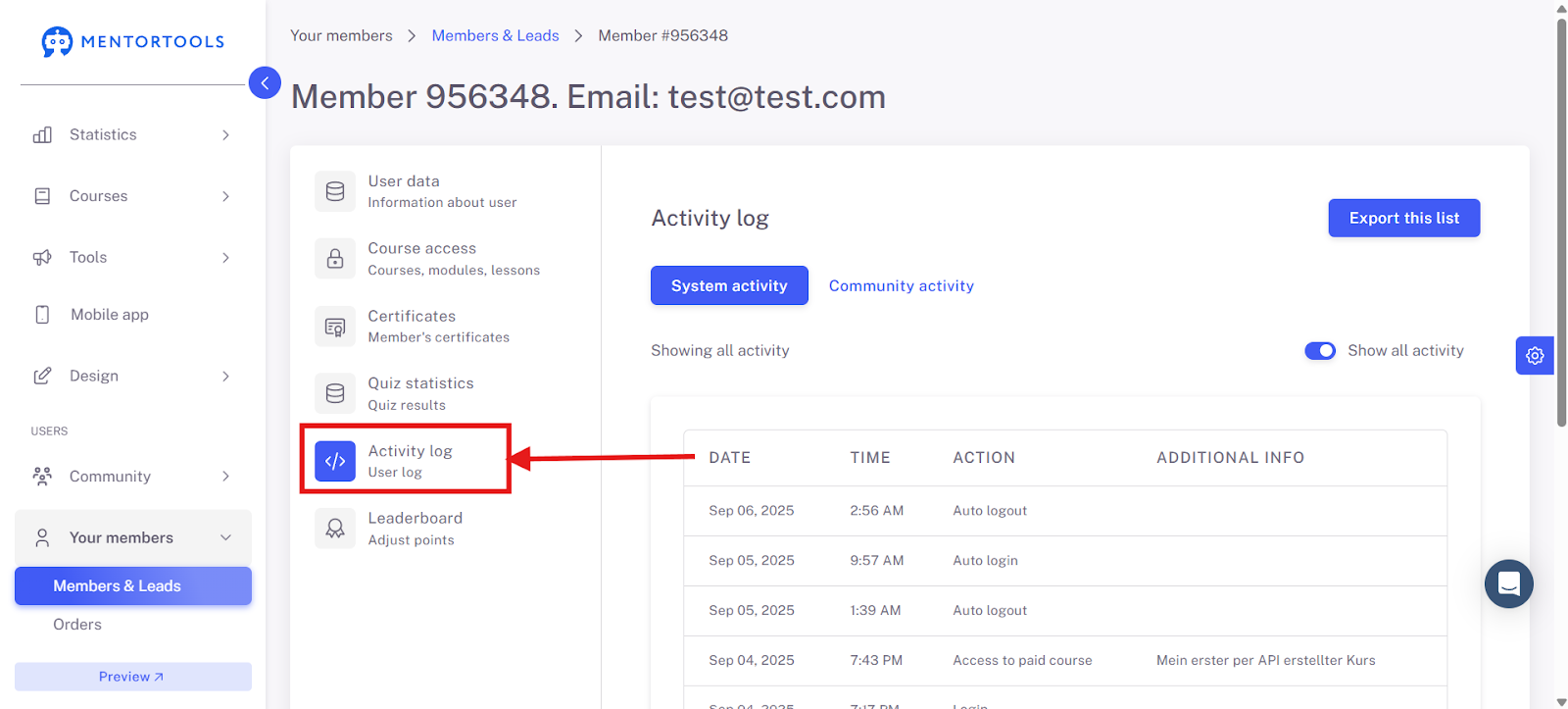Click the Sep 04, 2025 7:43 PM date
This screenshot has height=709, width=1568.
coord(752,661)
